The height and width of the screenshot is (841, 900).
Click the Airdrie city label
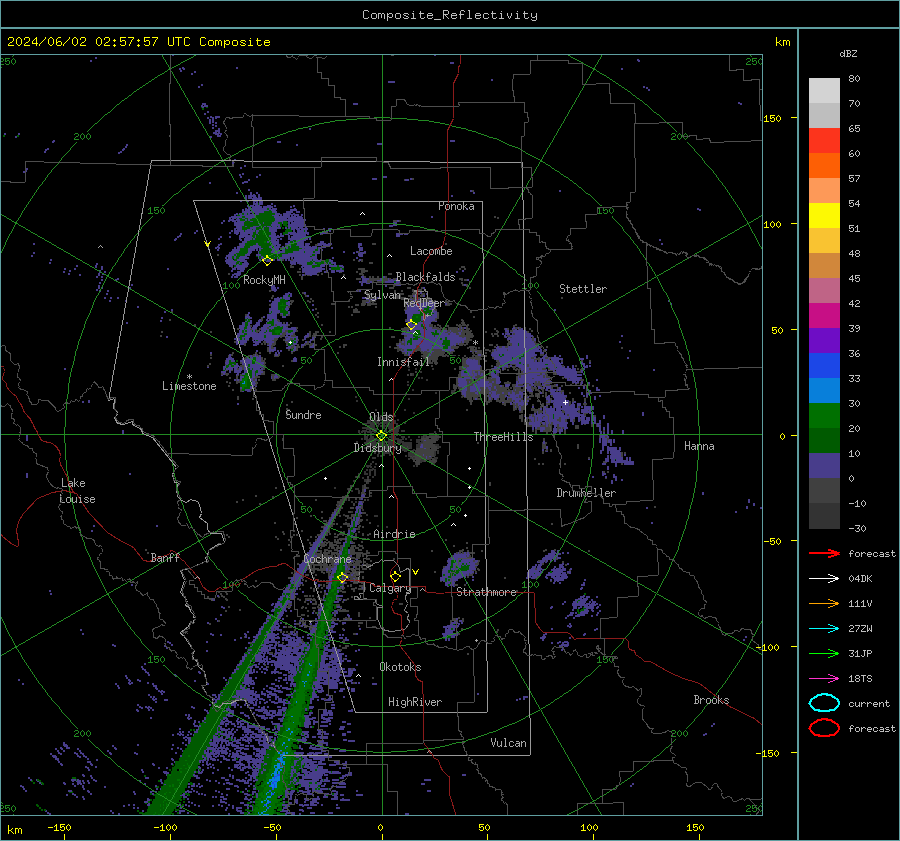tap(394, 534)
